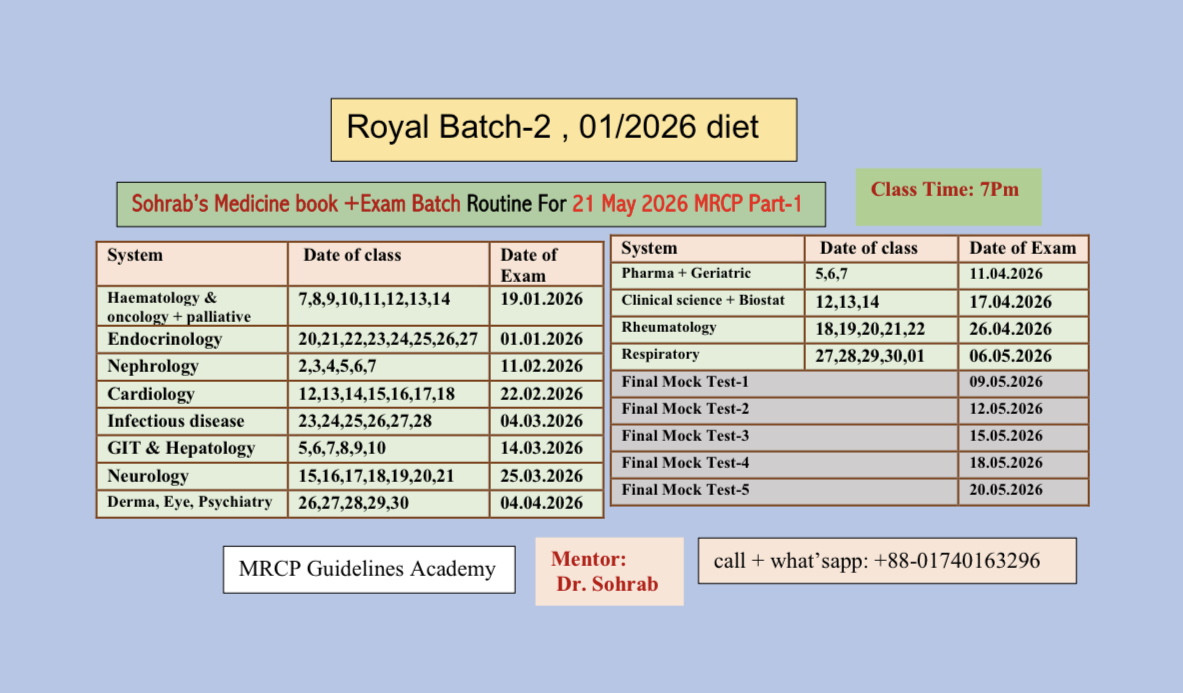Click the Final Mock Test-5 row label
This screenshot has width=1183, height=693.
685,490
